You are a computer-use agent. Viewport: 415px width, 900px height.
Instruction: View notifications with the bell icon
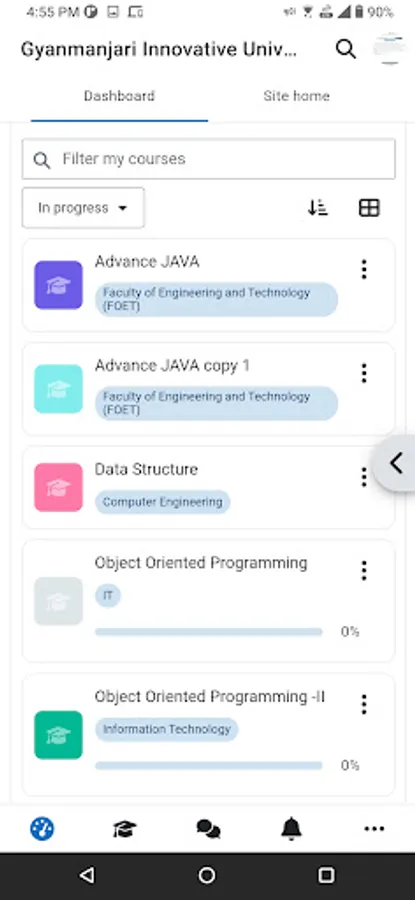tap(291, 828)
